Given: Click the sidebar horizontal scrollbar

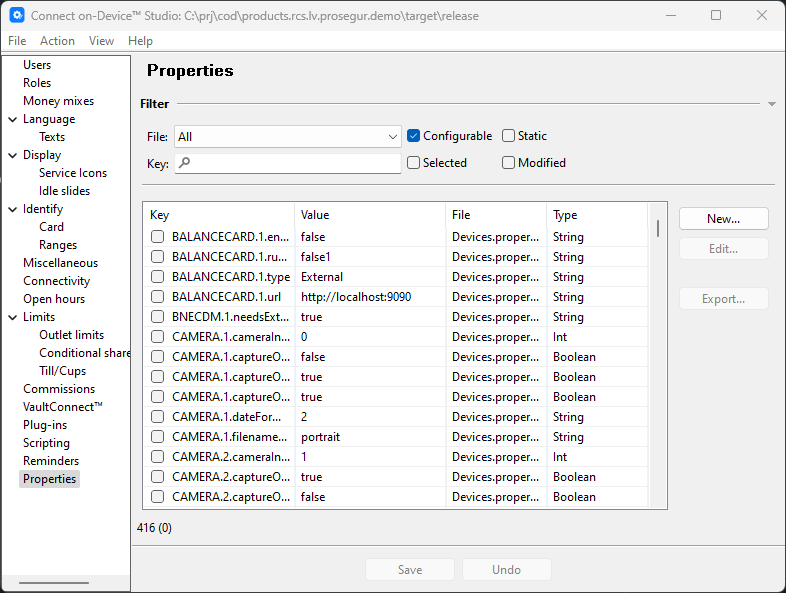Looking at the screenshot, I should point(54,582).
